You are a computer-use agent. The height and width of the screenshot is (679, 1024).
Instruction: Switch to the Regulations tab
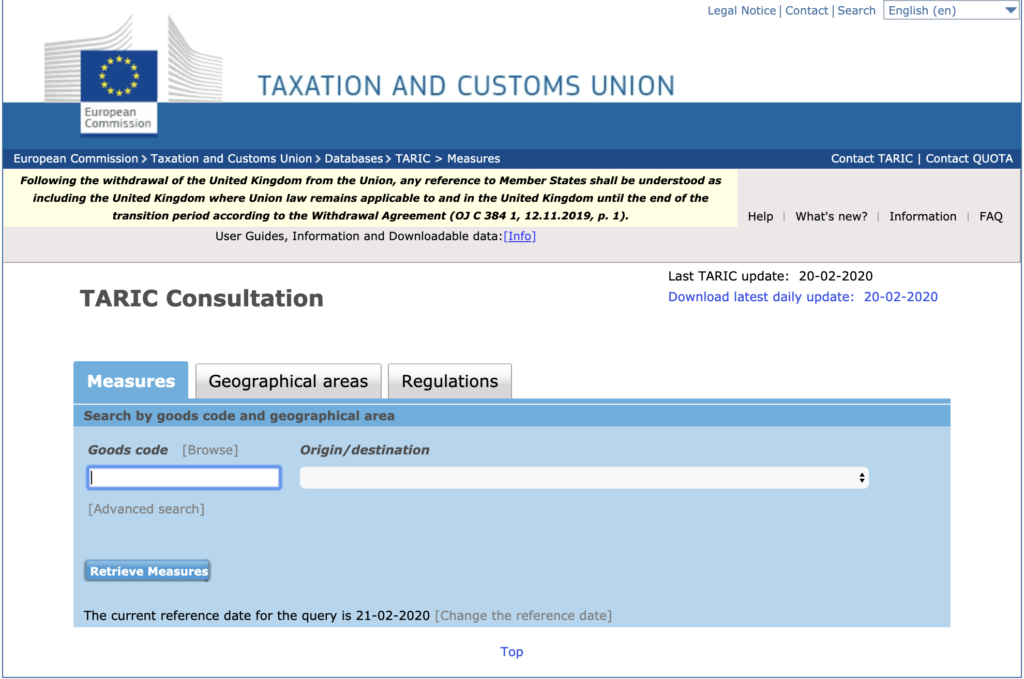(x=449, y=381)
